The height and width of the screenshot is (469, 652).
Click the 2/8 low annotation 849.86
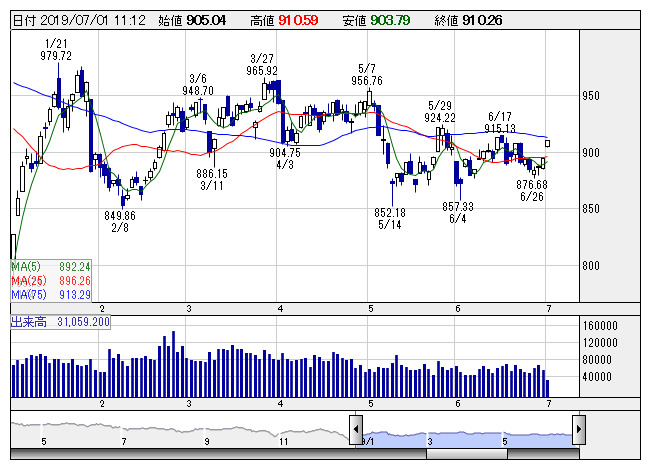(x=120, y=215)
